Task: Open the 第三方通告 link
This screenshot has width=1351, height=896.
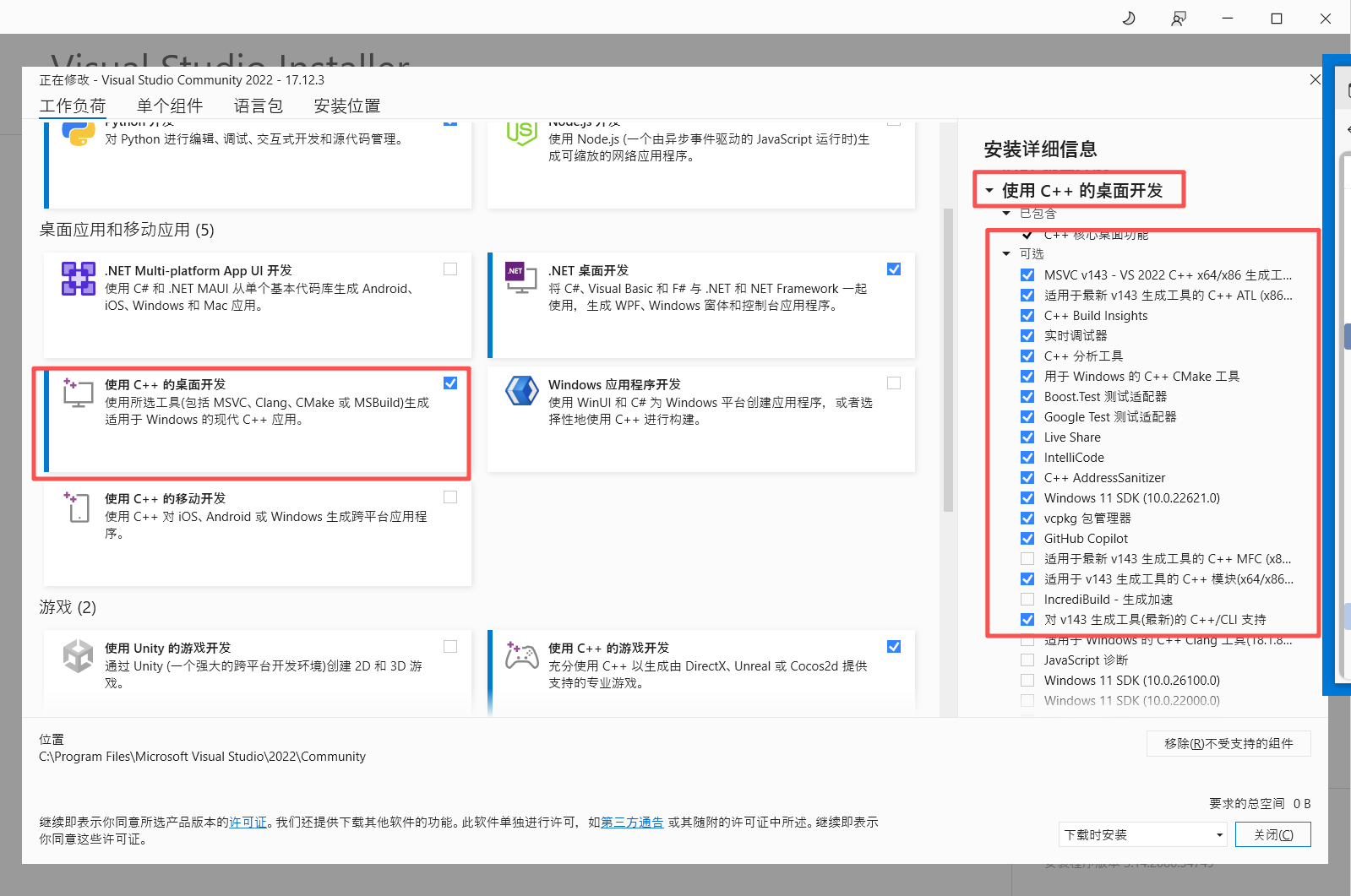Action: [x=632, y=822]
